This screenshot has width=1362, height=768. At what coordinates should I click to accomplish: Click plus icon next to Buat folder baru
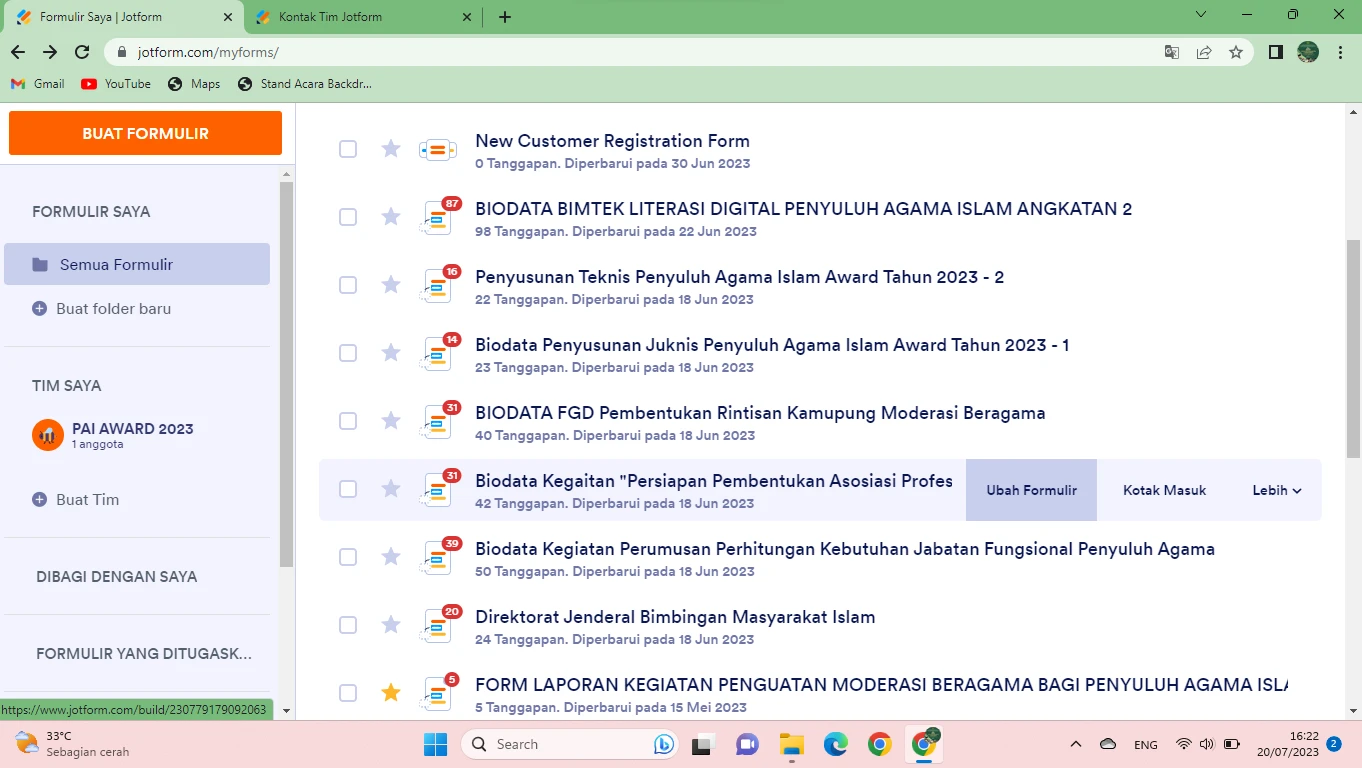point(39,308)
